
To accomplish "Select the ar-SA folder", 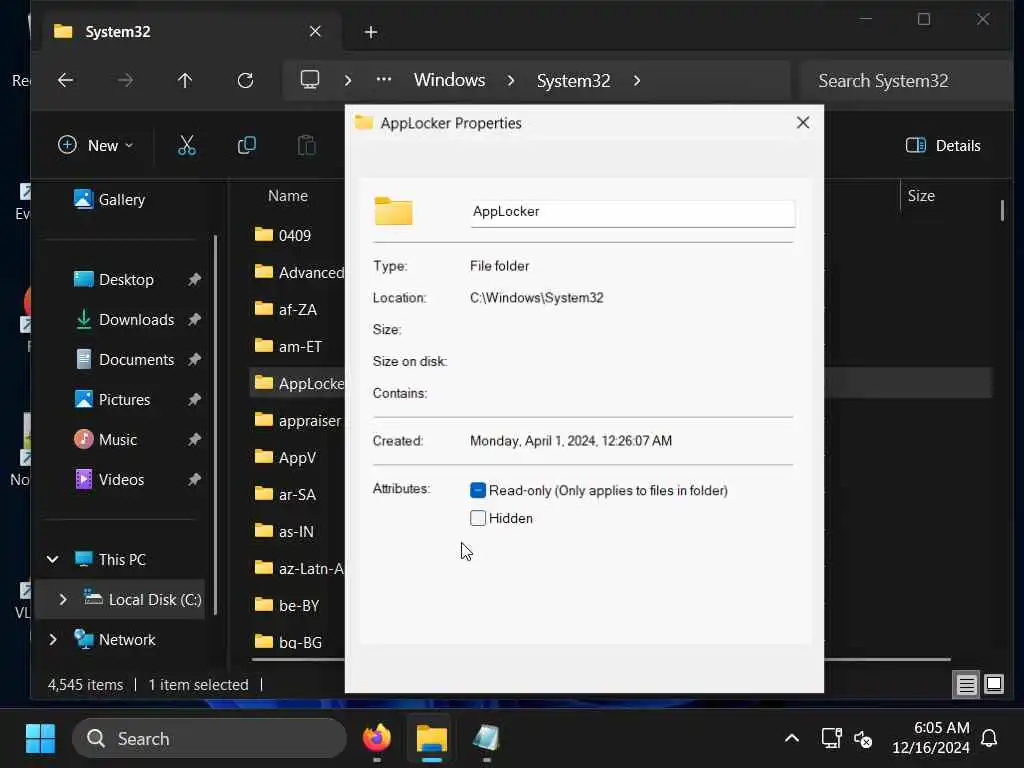I will point(285,494).
